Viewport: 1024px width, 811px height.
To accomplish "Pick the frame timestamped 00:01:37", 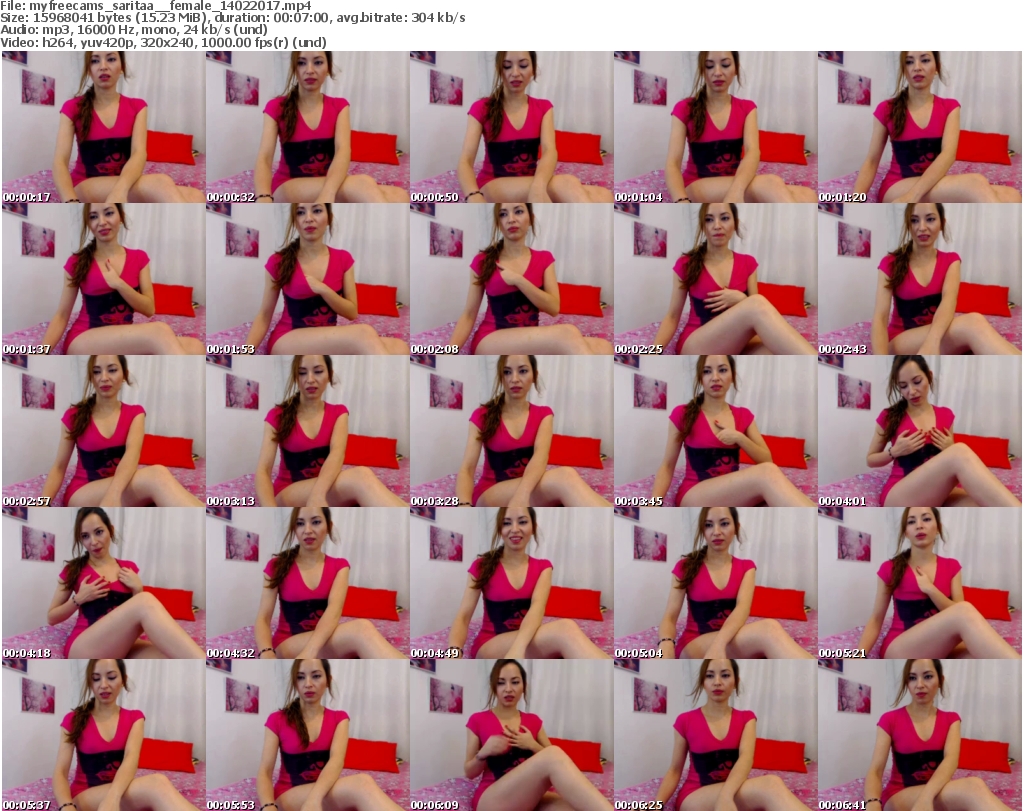I will (103, 279).
